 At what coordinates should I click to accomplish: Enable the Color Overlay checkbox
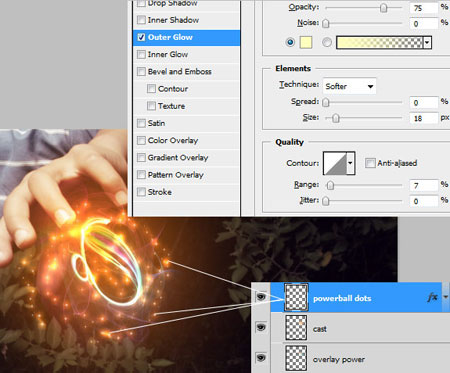tap(141, 140)
